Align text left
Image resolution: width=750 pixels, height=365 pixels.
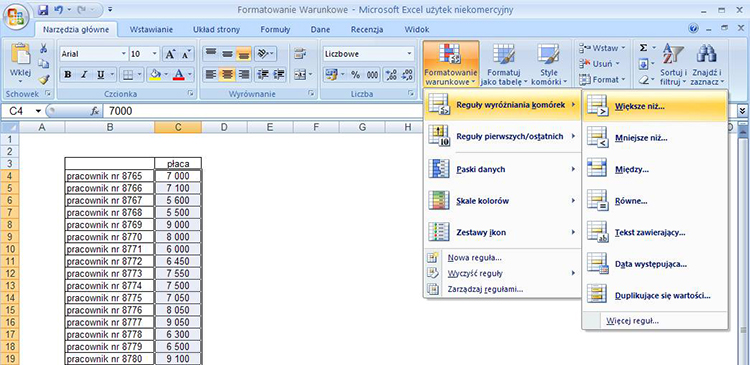tap(211, 75)
